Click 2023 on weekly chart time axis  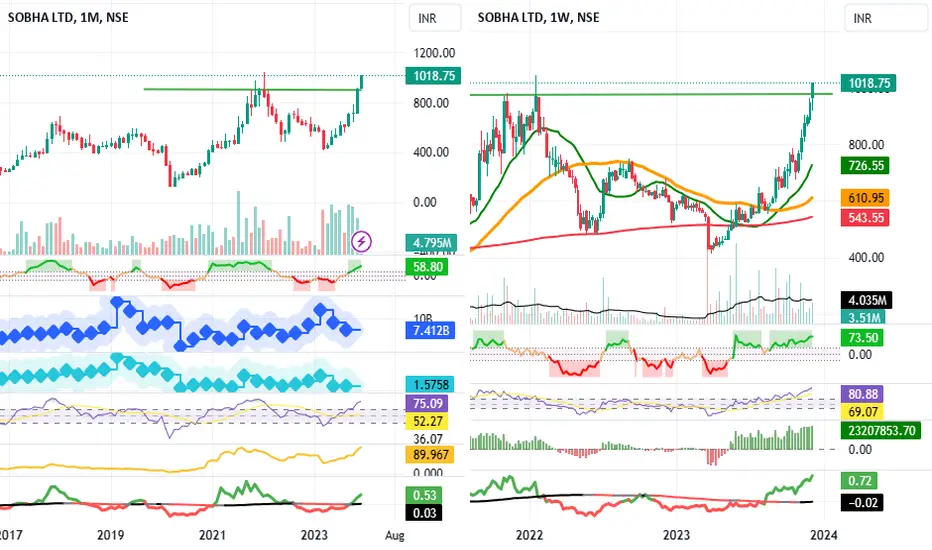(x=676, y=535)
